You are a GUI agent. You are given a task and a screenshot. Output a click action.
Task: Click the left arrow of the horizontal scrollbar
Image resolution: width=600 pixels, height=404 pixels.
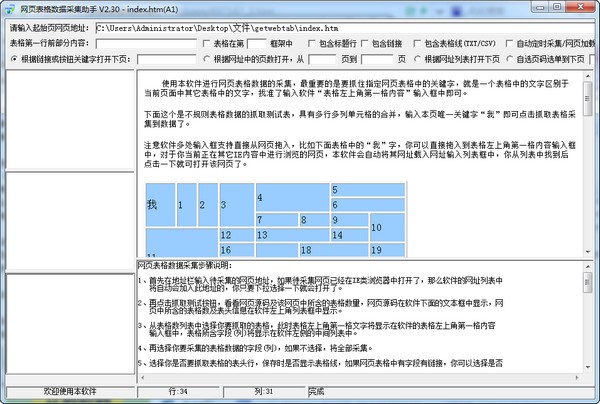(143, 378)
